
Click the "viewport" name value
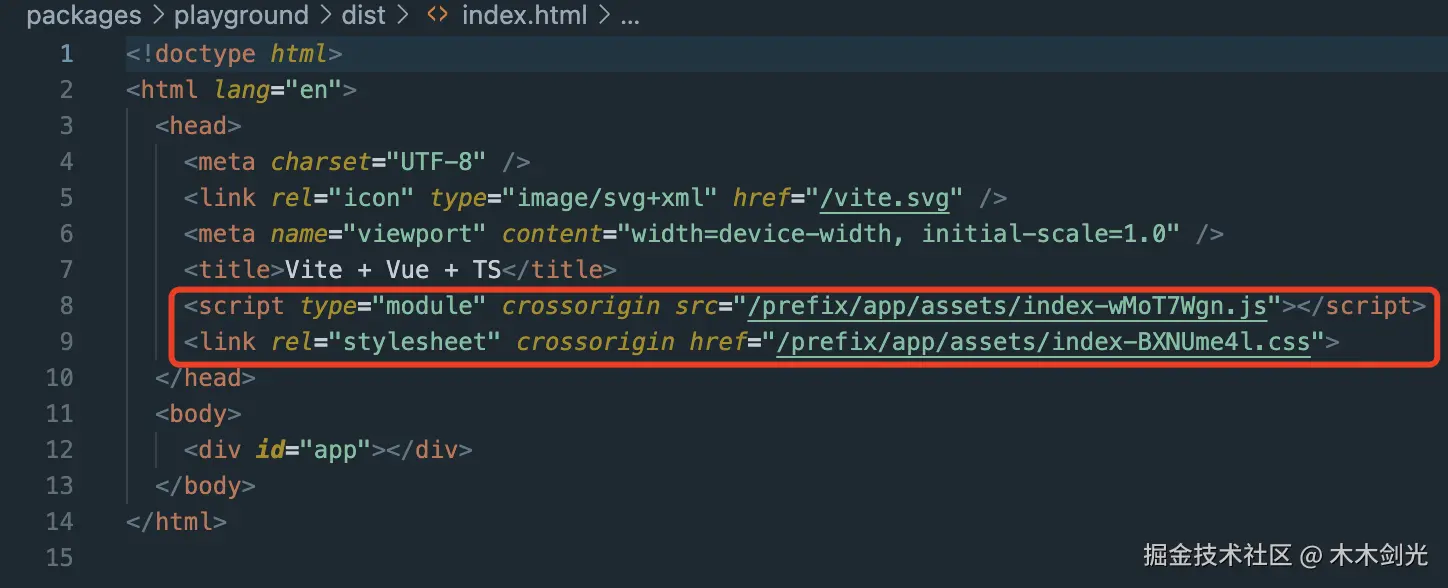pos(415,234)
